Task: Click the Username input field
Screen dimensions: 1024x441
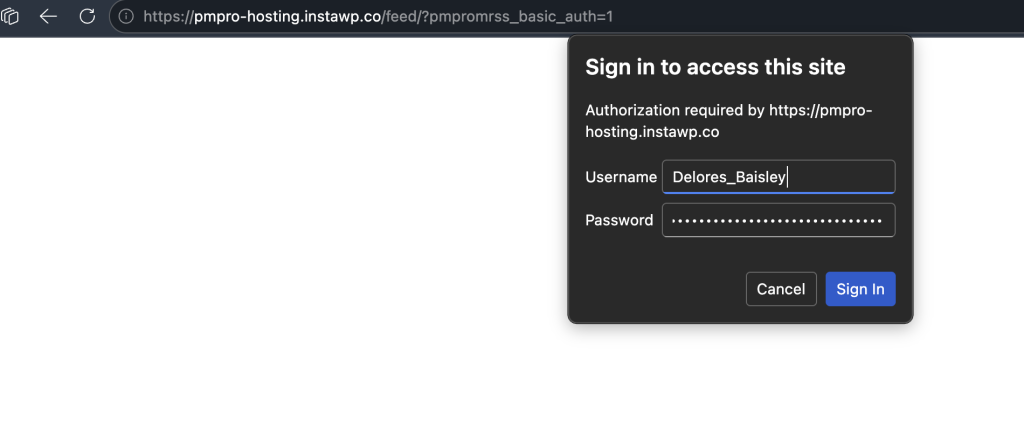Action: [840, 177]
